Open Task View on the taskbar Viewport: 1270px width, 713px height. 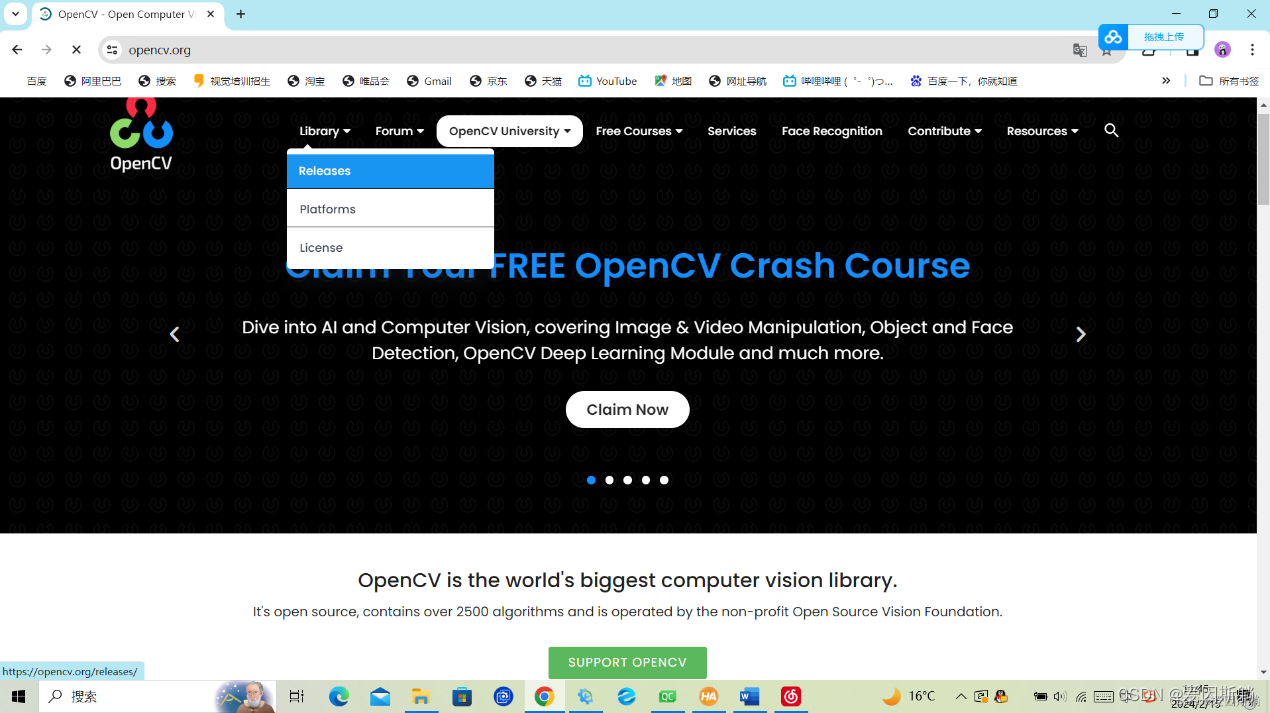tap(296, 696)
